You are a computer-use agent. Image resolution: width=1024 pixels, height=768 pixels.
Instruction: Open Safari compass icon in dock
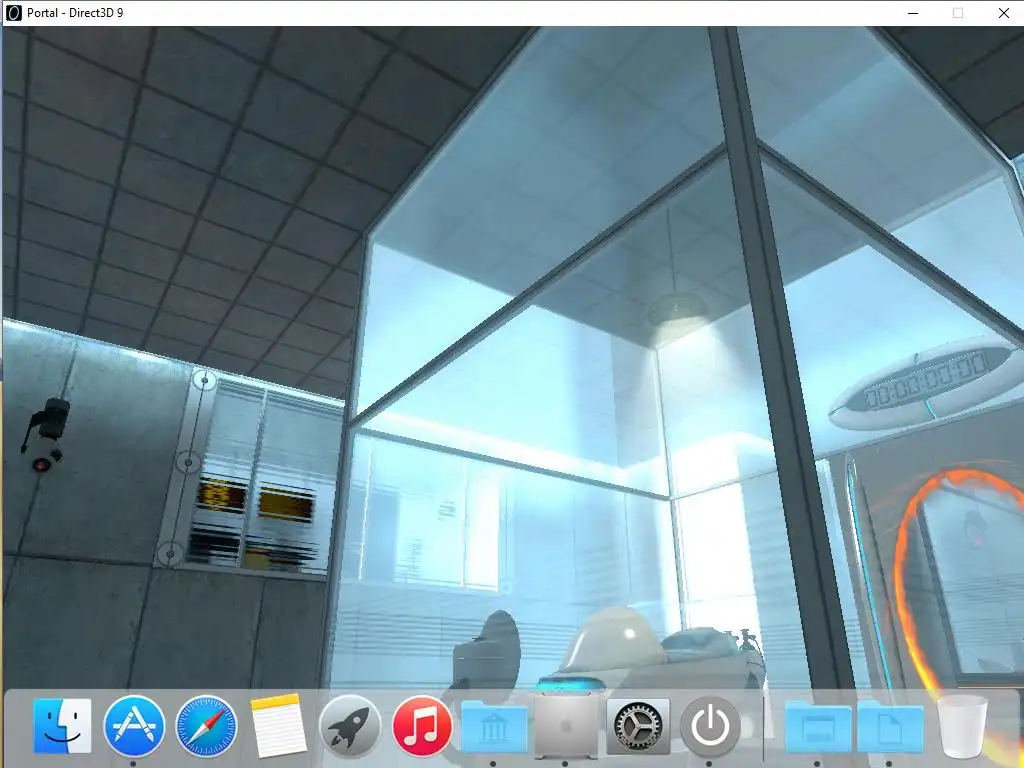click(x=206, y=726)
